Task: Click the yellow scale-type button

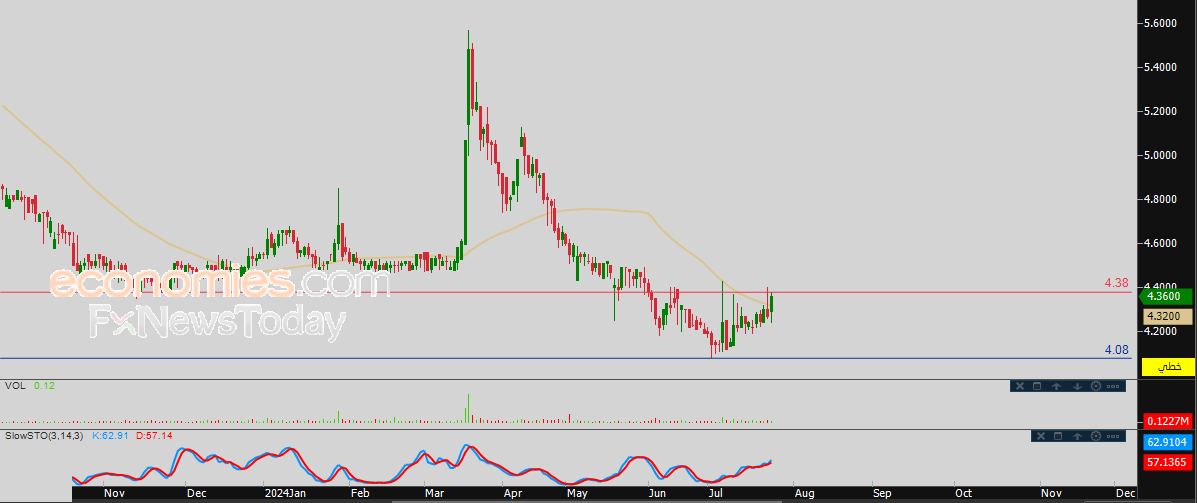Action: 1167,367
